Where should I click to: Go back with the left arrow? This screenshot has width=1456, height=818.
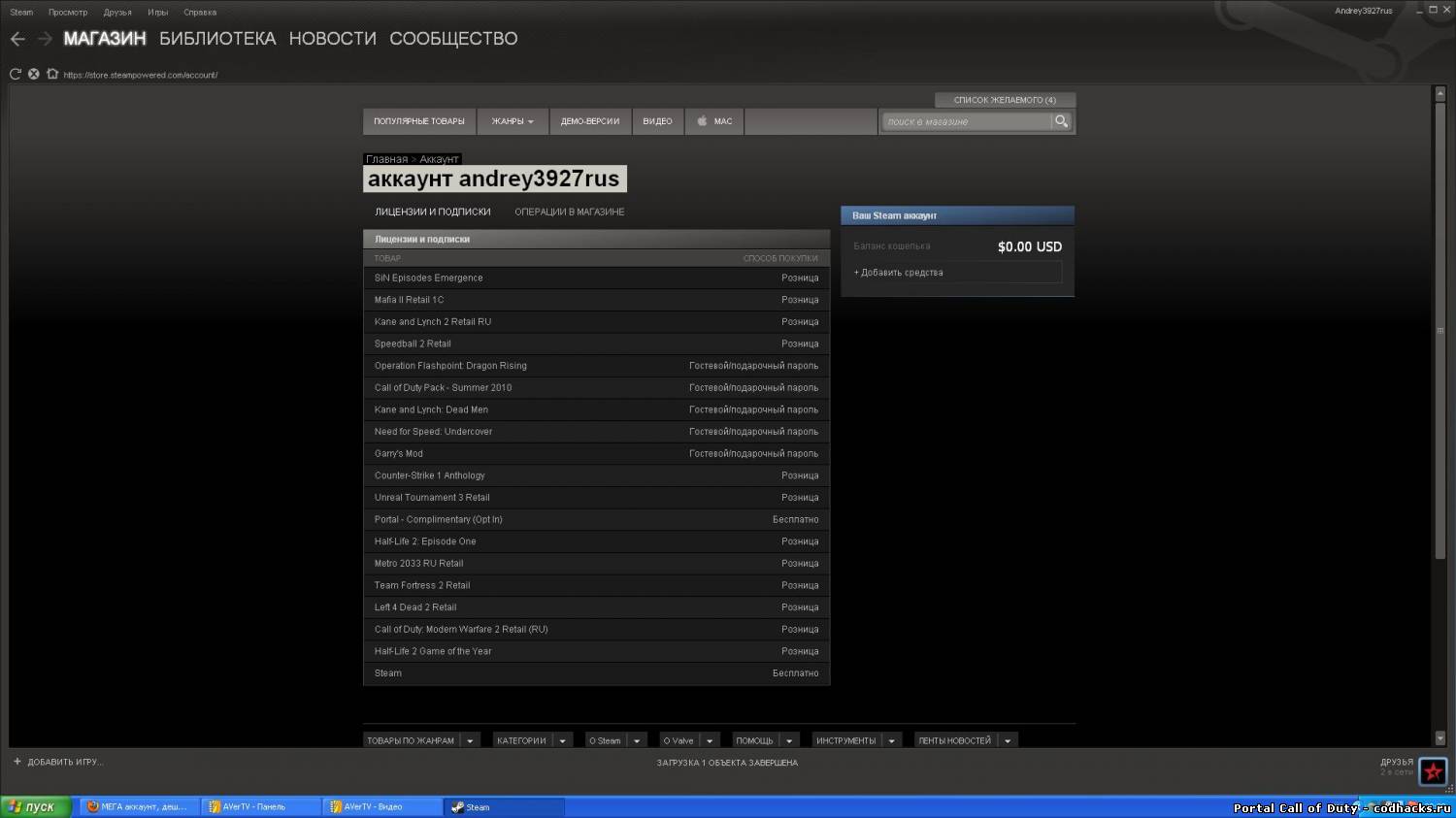(17, 39)
